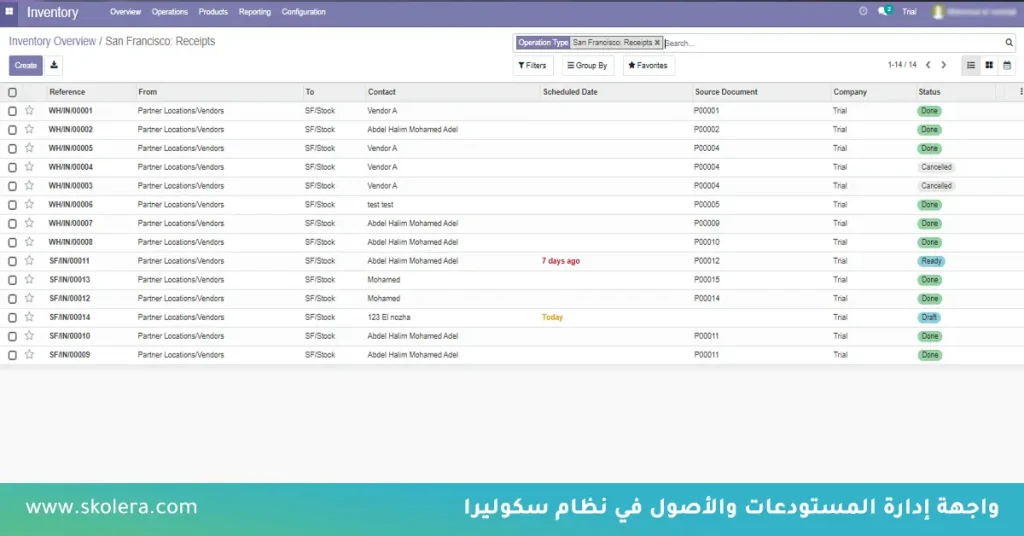Check the WH/IN/00008 row checkbox
The image size is (1024, 536).
(12, 242)
